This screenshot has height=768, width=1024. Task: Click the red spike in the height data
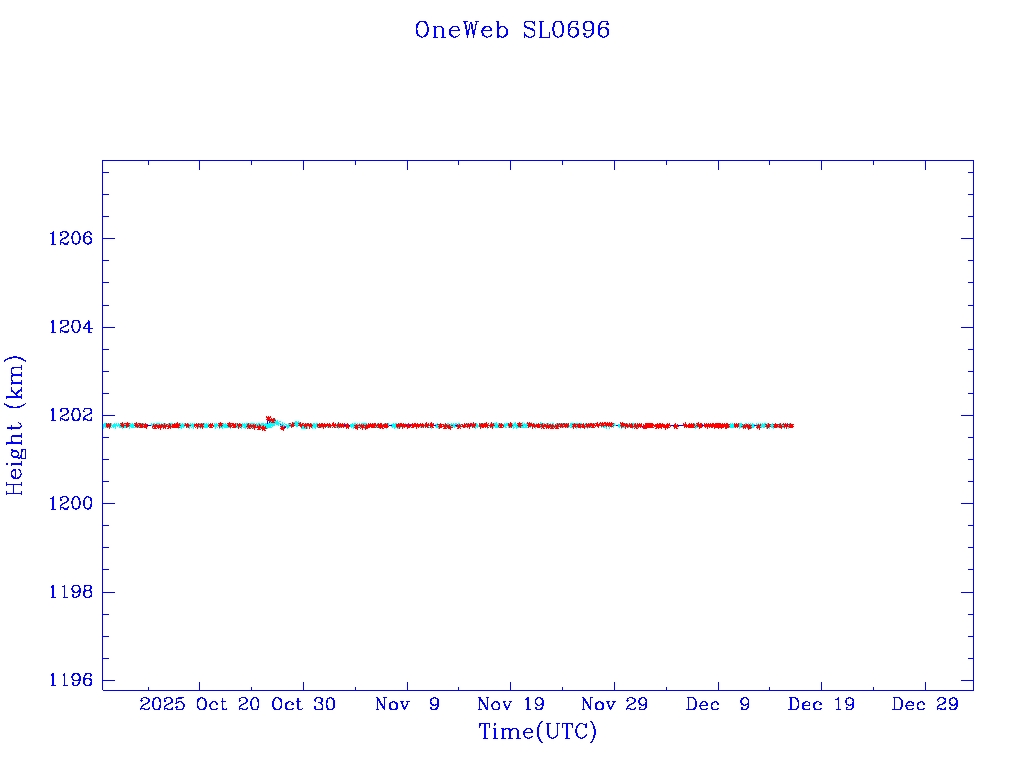pyautogui.click(x=269, y=419)
